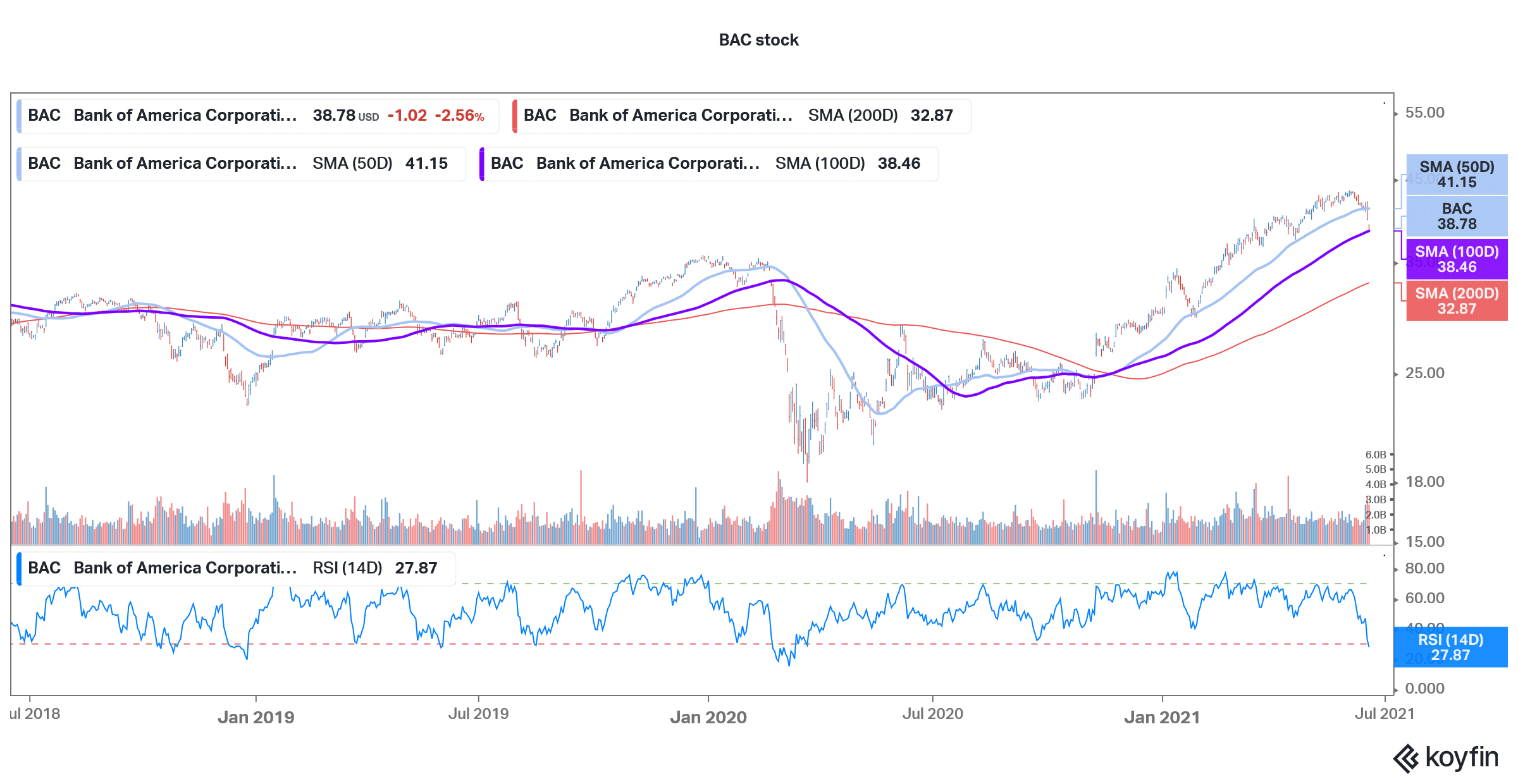Click the 6.0B volume axis value
Screen dimensions: 1518x784
[1375, 455]
